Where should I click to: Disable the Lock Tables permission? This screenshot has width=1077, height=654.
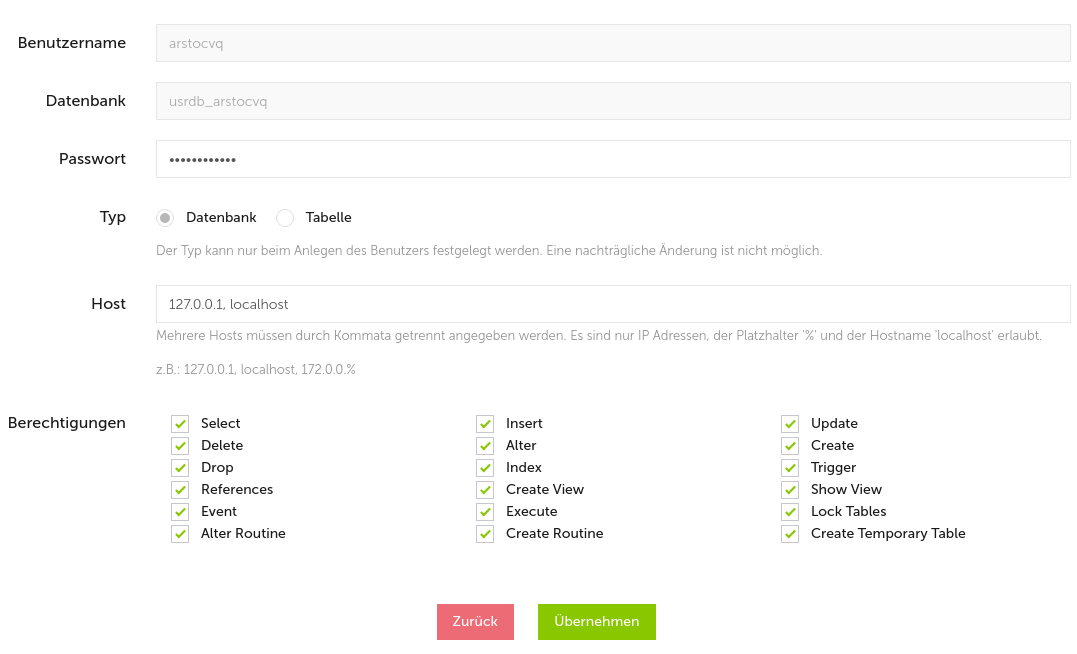790,512
